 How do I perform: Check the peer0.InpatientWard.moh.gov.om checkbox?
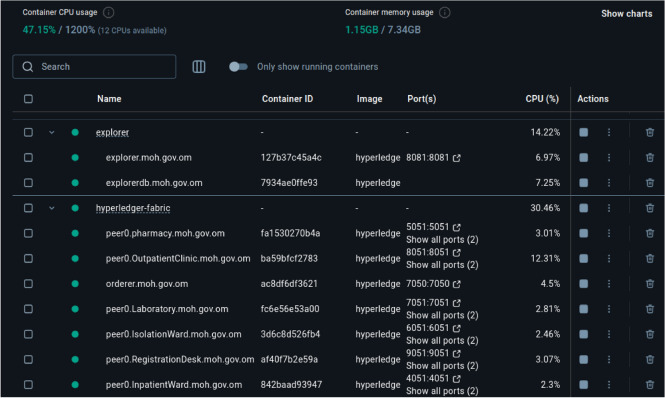[28, 385]
